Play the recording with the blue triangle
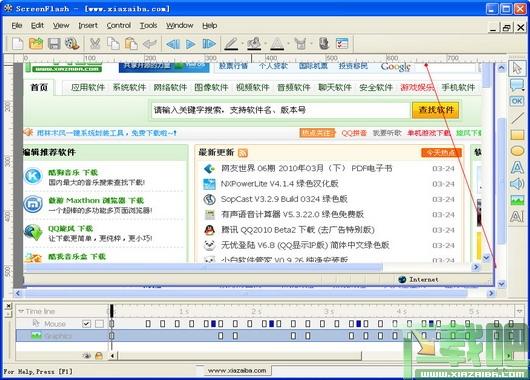 click(191, 44)
